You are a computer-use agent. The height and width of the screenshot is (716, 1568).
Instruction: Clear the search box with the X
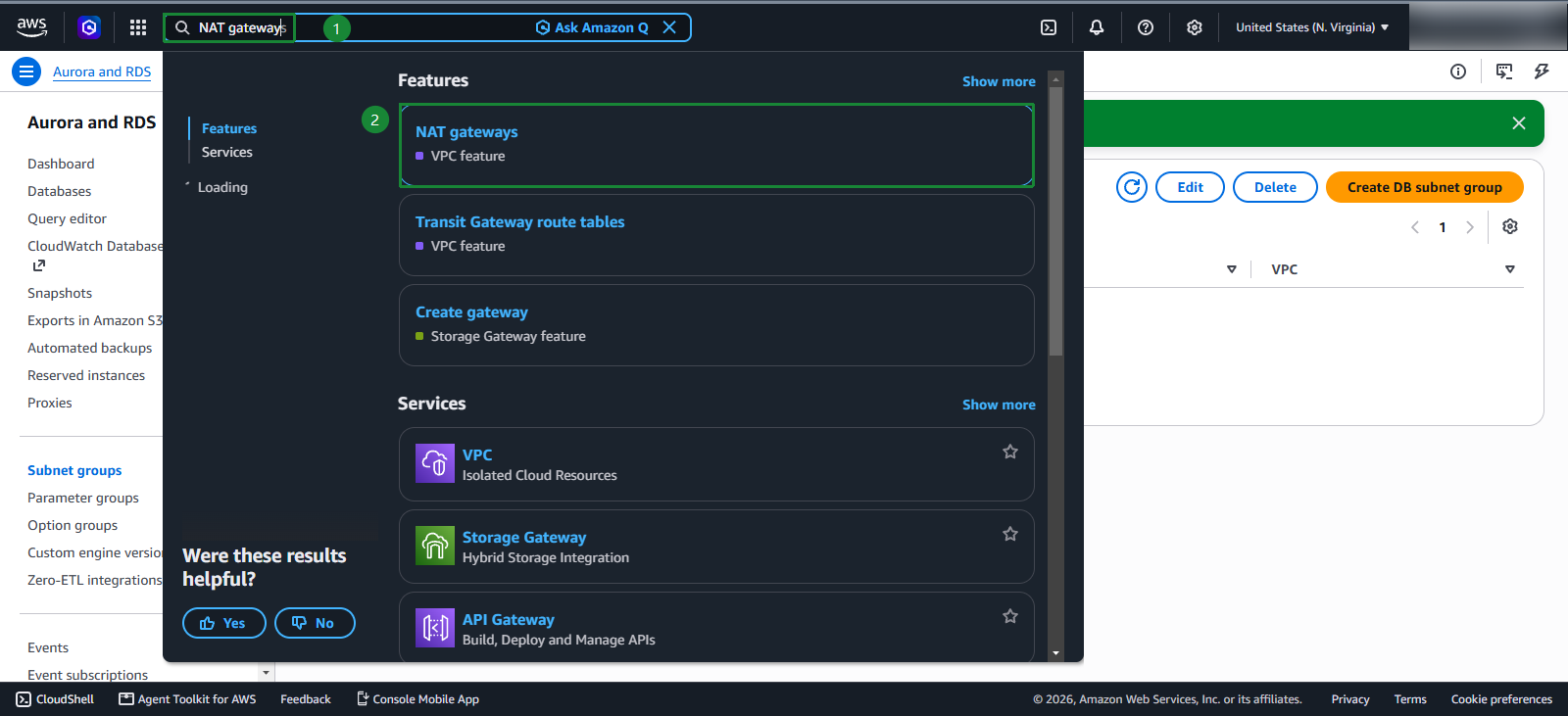669,27
